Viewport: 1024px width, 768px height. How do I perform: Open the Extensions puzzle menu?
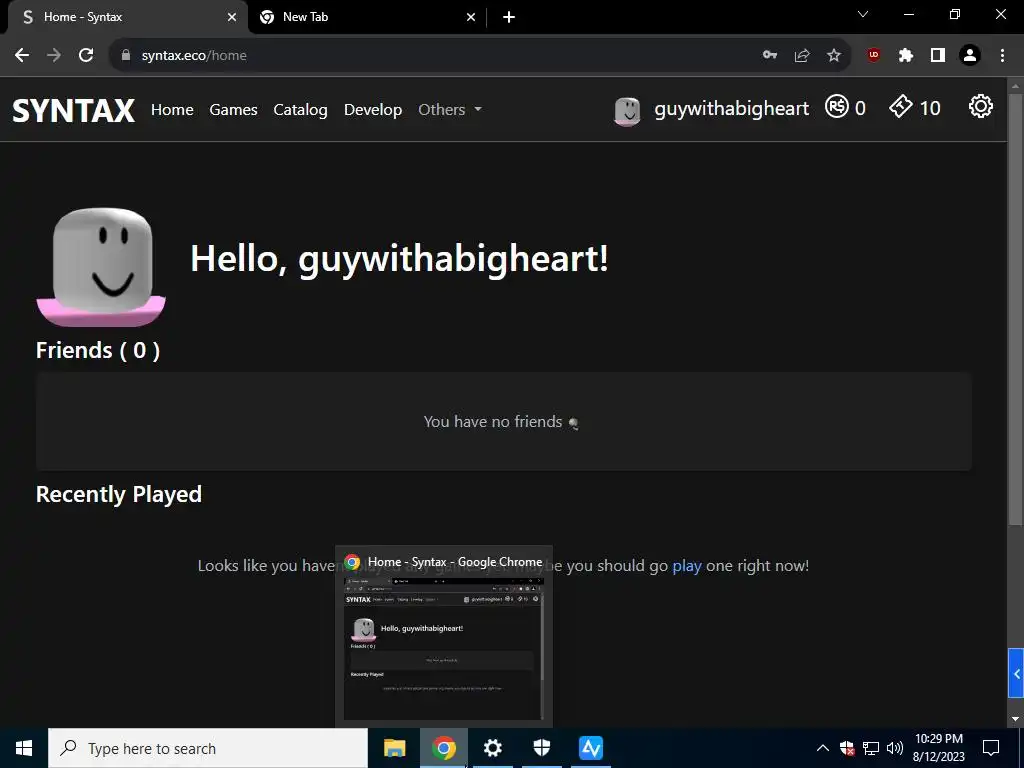tap(906, 56)
